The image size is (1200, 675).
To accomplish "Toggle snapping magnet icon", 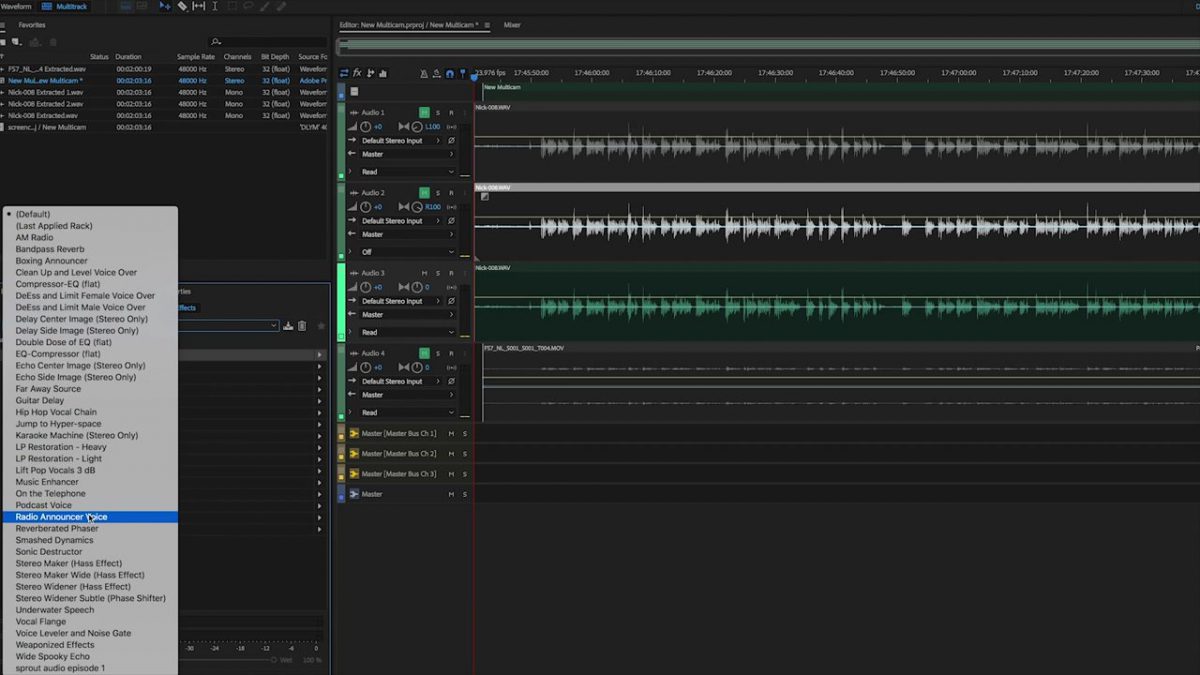I will (449, 73).
